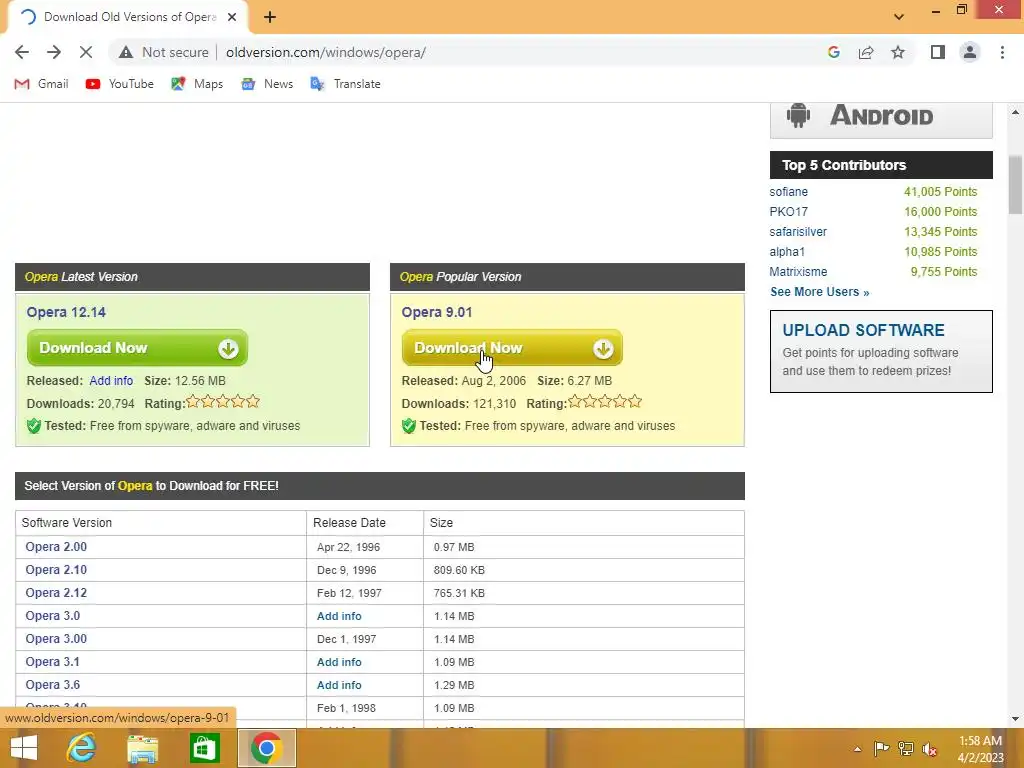This screenshot has width=1024, height=768.
Task: Click Add info in Opera 3.0 row
Action: pyautogui.click(x=339, y=616)
